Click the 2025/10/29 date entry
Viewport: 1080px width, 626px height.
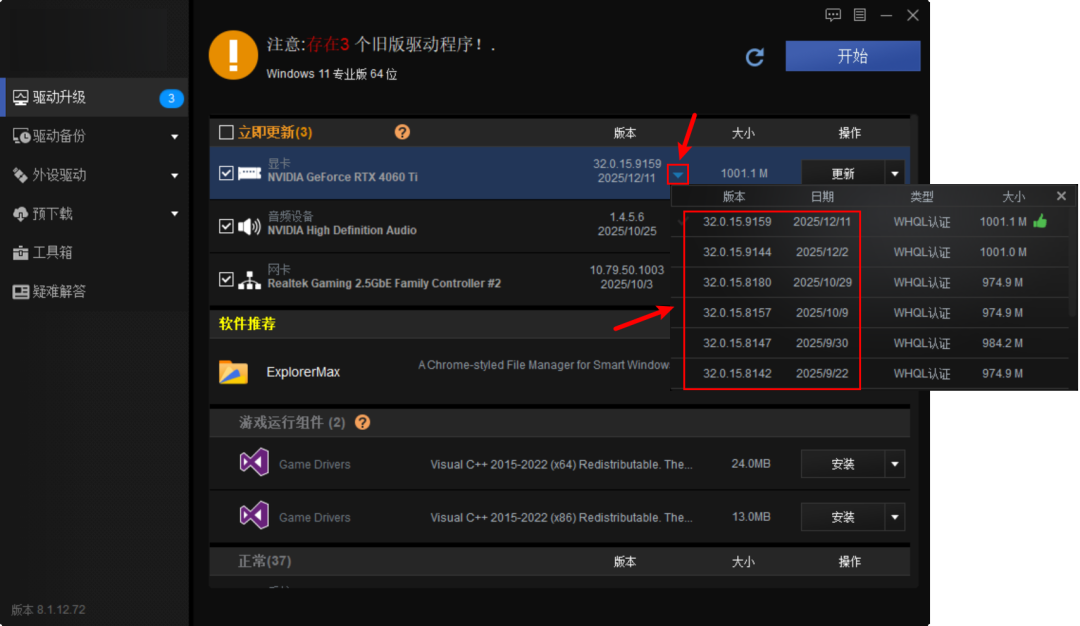[x=822, y=282]
